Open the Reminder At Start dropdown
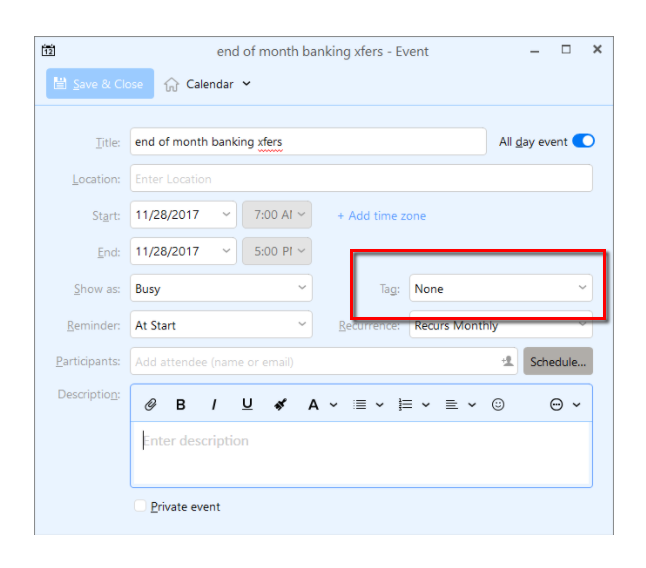This screenshot has width=646, height=568. coord(221,325)
